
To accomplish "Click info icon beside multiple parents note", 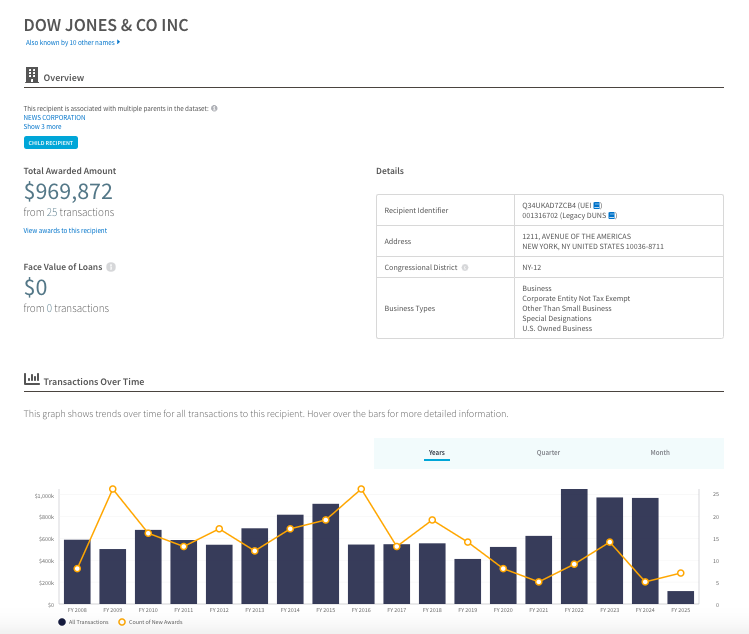I will pyautogui.click(x=214, y=108).
